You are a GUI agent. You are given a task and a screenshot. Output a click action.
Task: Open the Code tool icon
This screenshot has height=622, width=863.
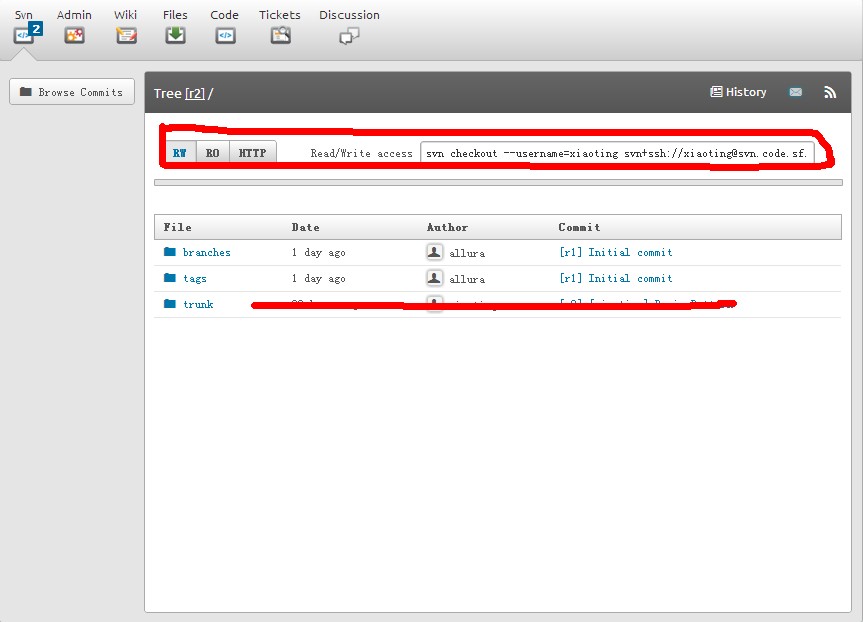point(225,36)
